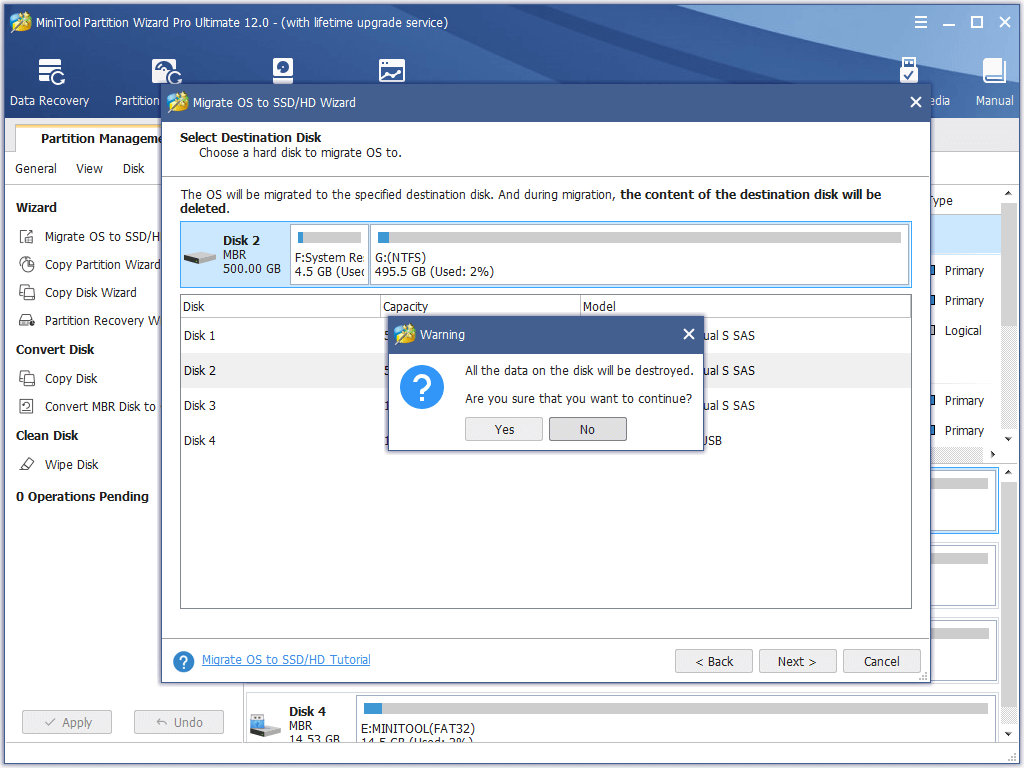Open the Disk menu
This screenshot has width=1024, height=768.
pyautogui.click(x=133, y=168)
